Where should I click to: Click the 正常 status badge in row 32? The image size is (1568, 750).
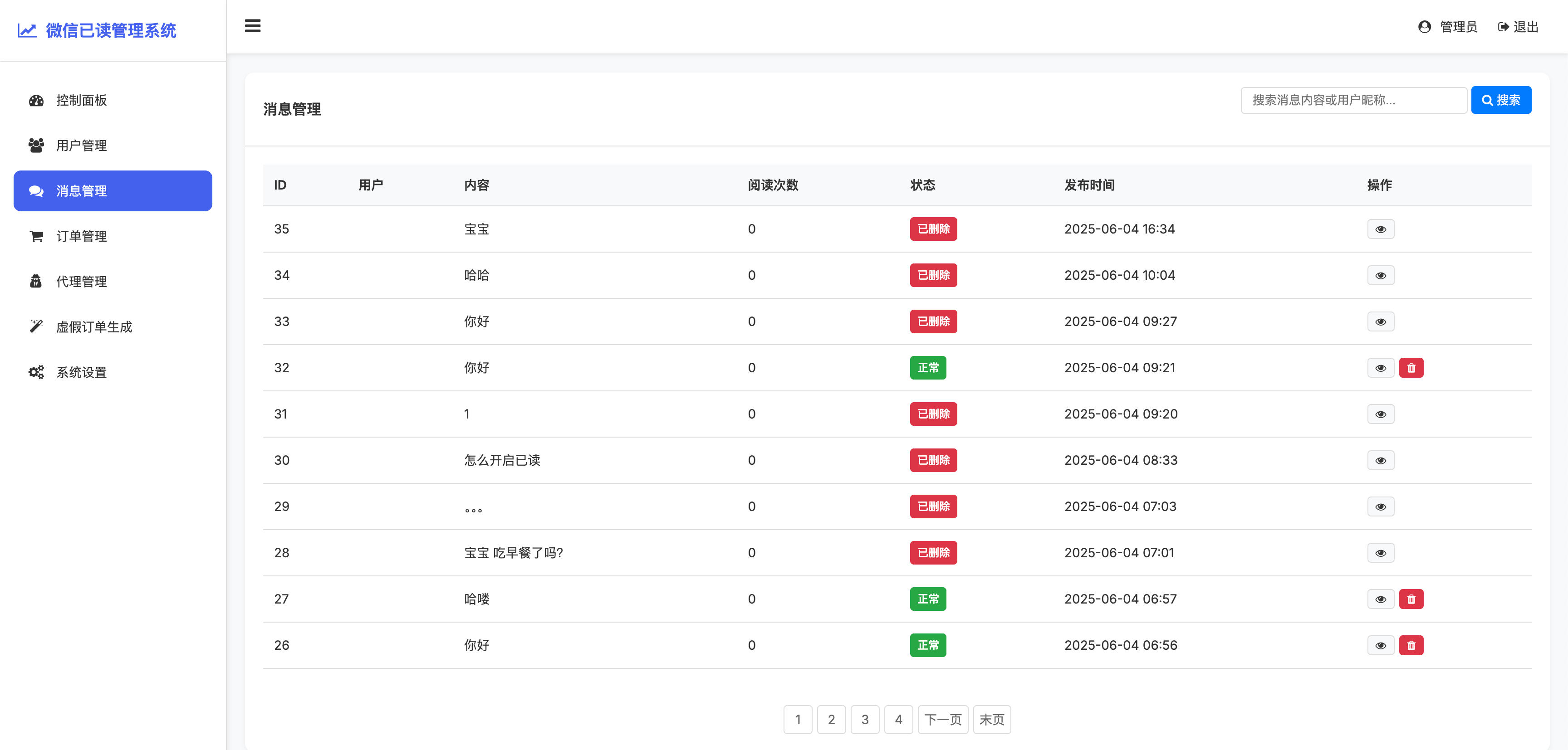[x=928, y=368]
